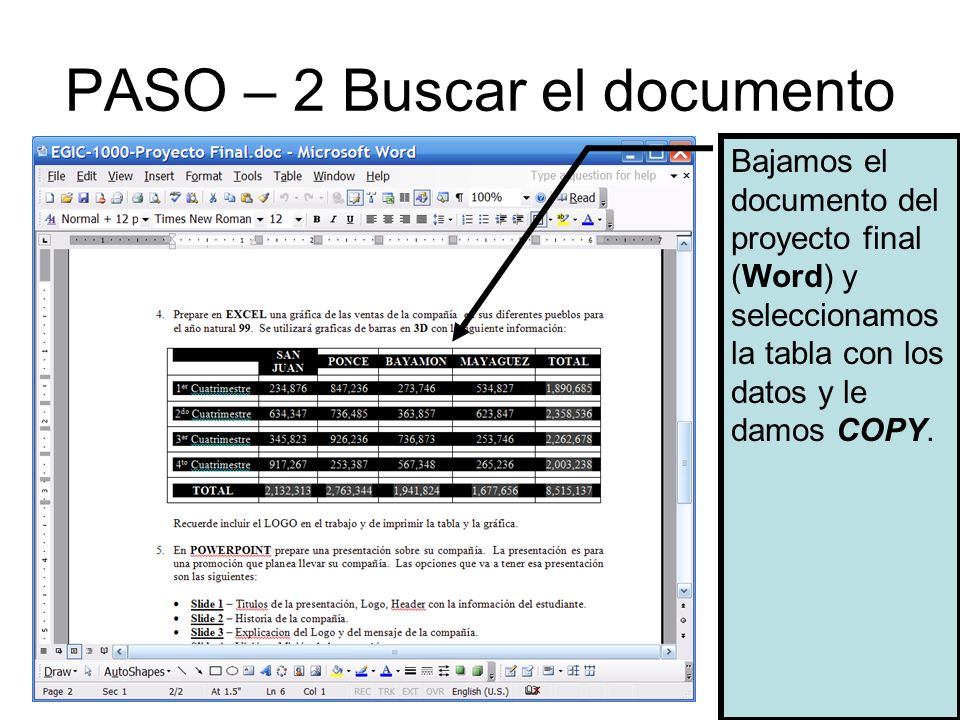Switch to Normal view button
960x720 pixels.
click(x=43, y=651)
